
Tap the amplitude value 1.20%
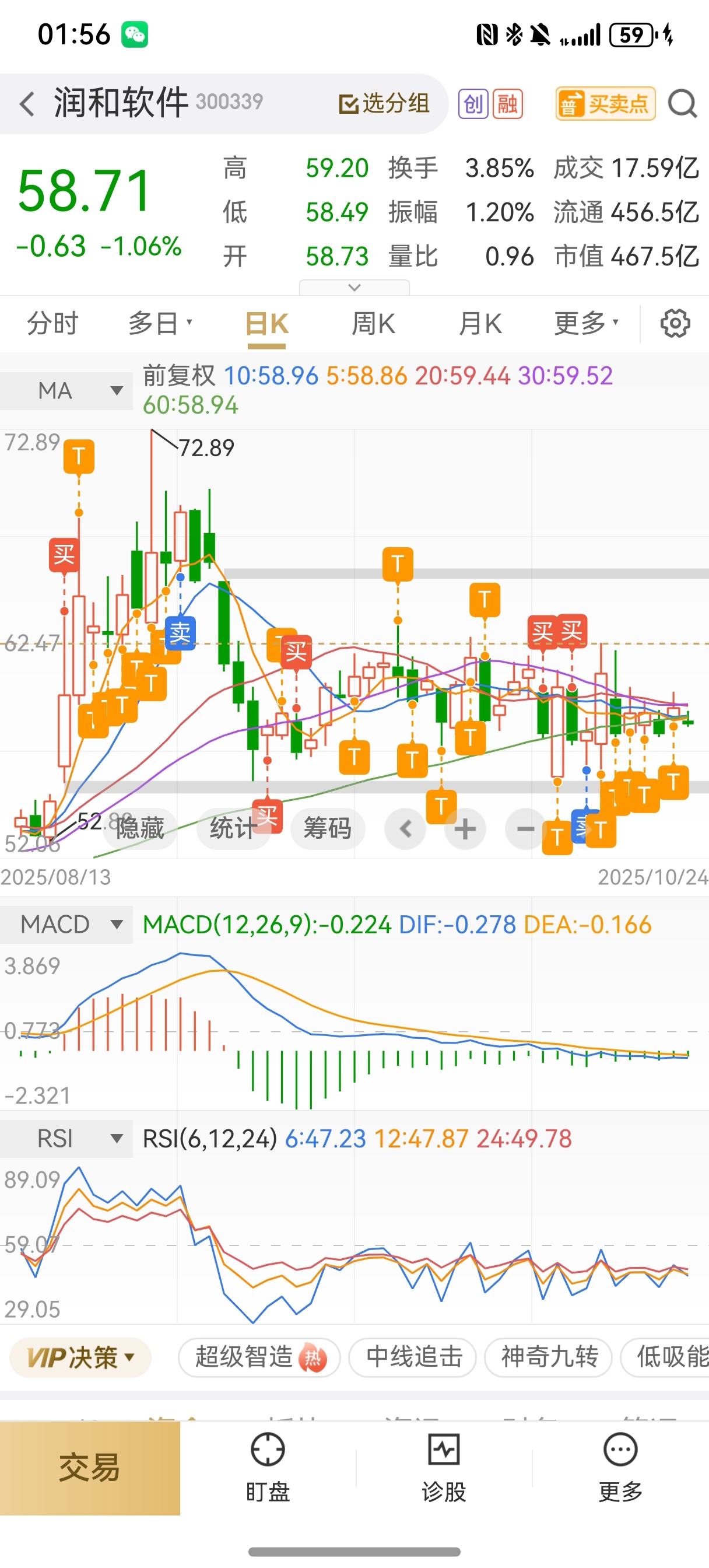500,212
